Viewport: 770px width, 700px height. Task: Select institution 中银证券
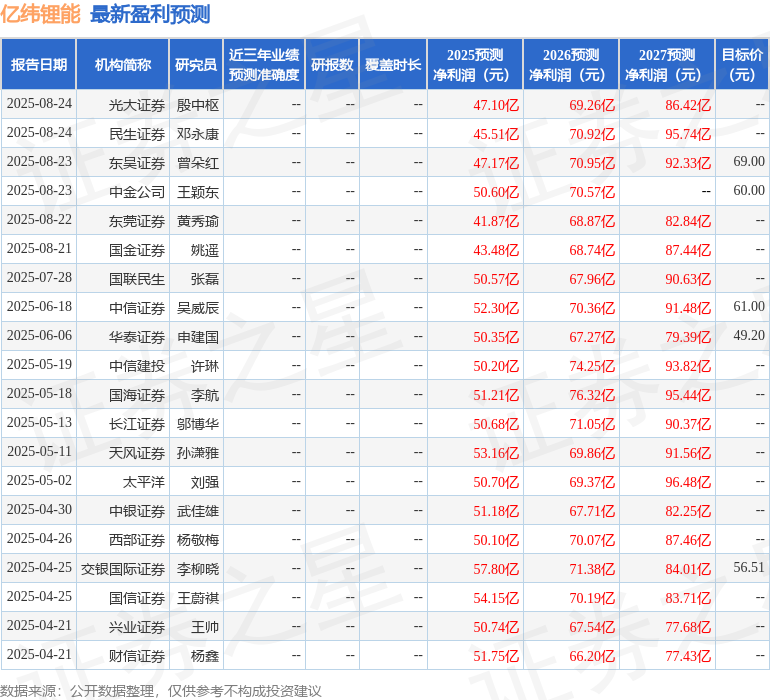coord(137,511)
